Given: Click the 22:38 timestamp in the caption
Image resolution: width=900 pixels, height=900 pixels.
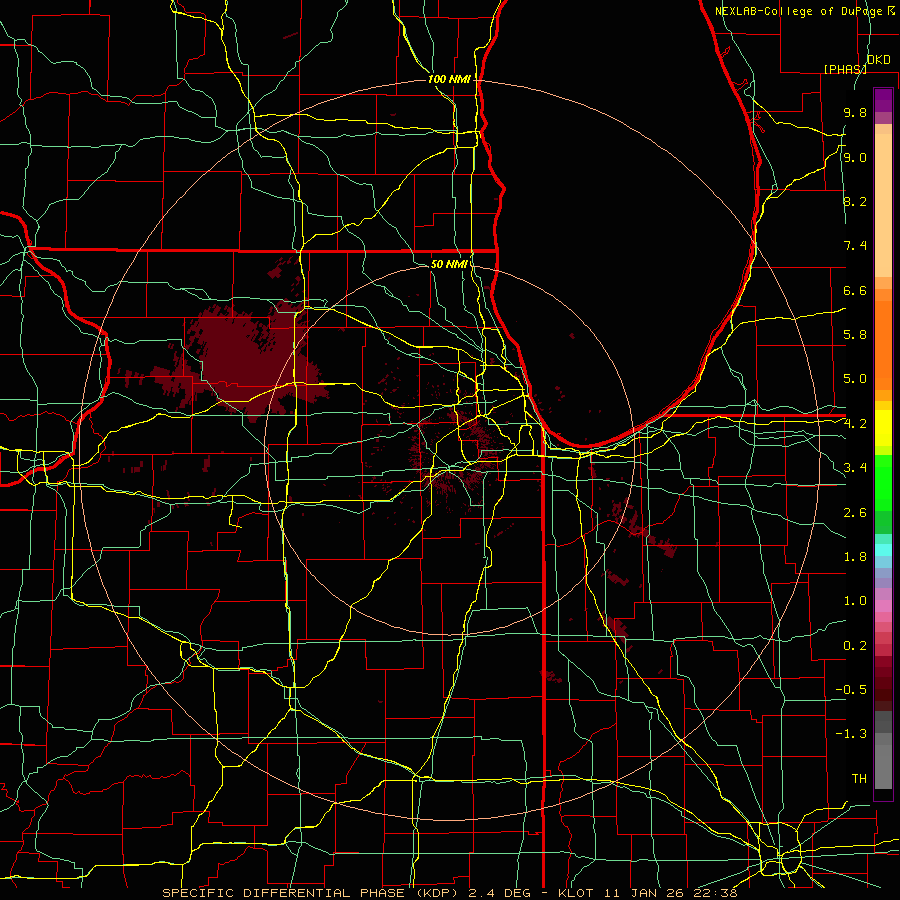Looking at the screenshot, I should 715,893.
